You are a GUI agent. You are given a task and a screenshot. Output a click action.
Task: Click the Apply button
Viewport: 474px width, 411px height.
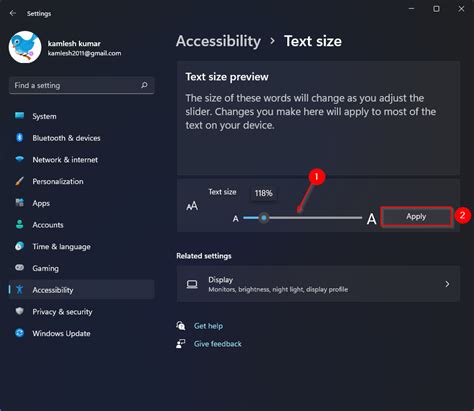point(416,217)
